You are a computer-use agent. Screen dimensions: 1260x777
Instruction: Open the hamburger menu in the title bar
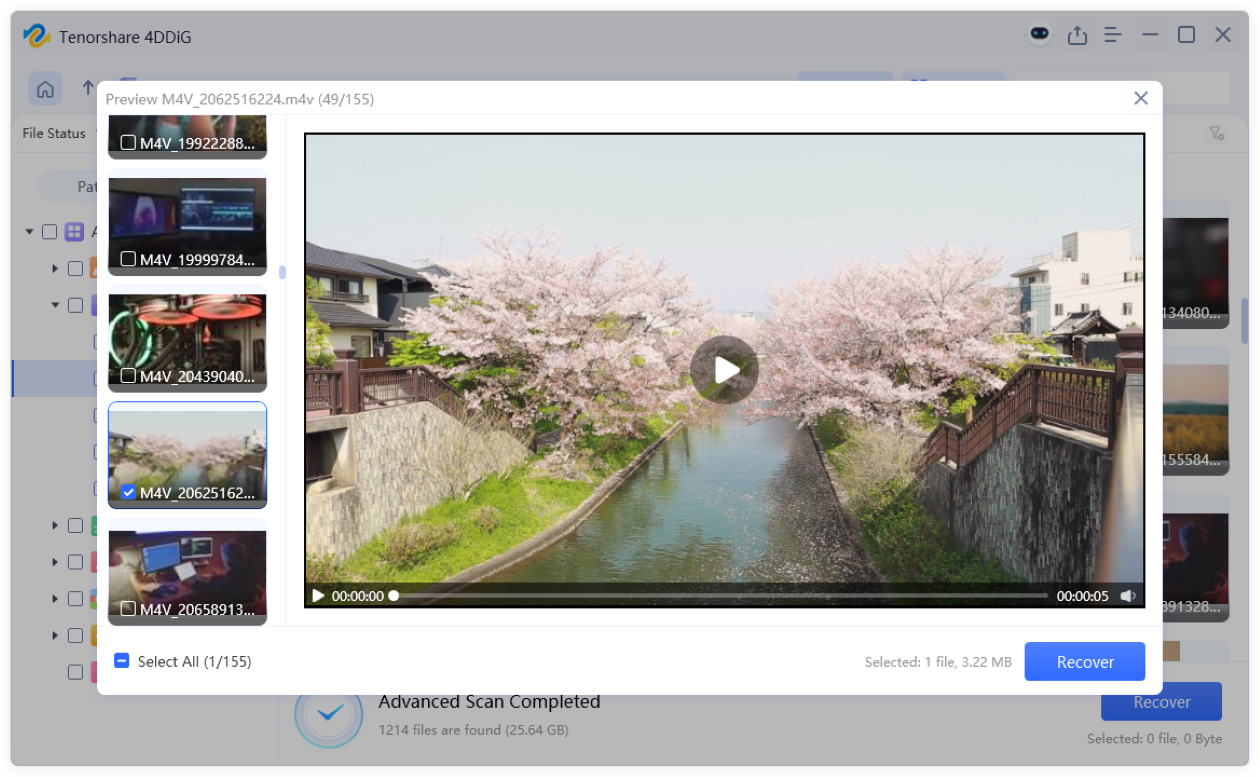point(1113,34)
